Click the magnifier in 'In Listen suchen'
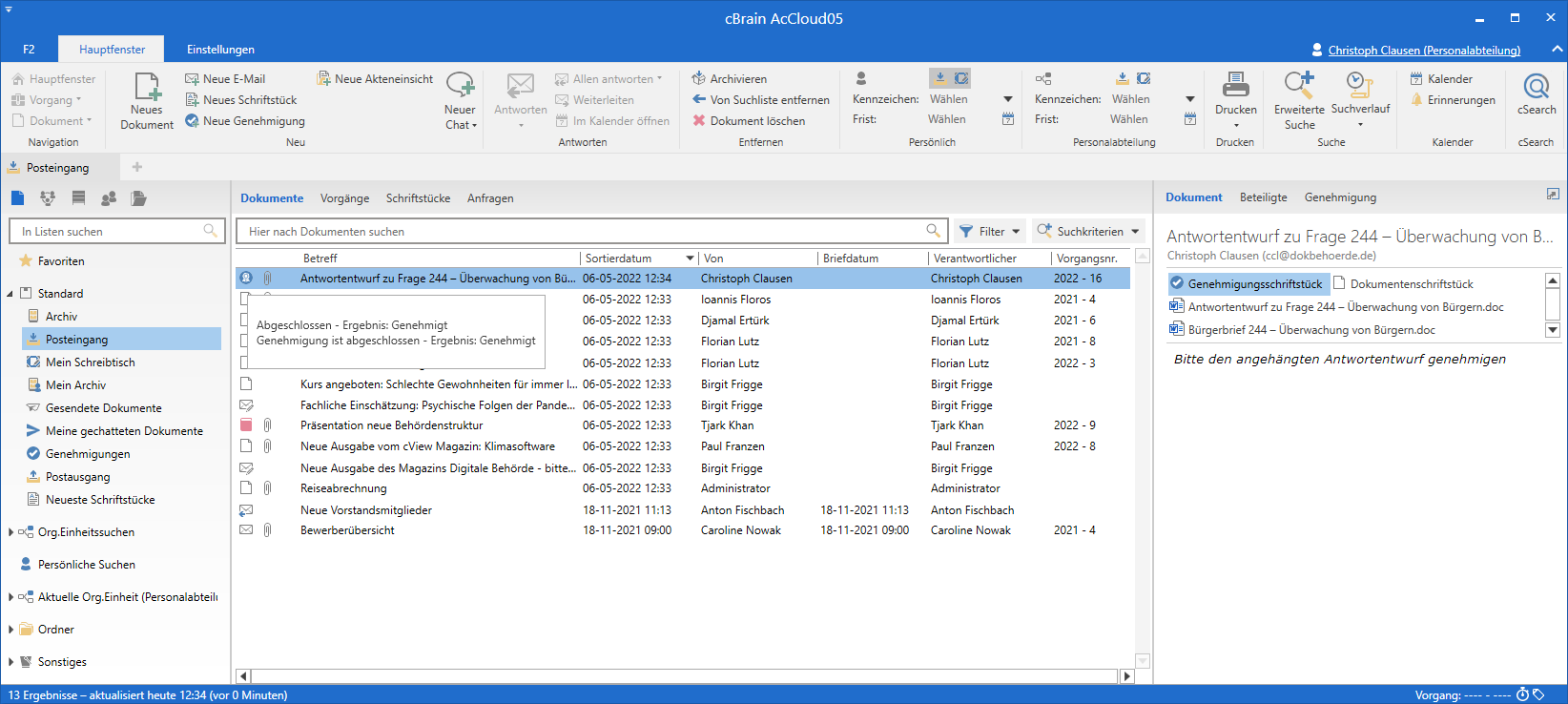 pos(211,231)
